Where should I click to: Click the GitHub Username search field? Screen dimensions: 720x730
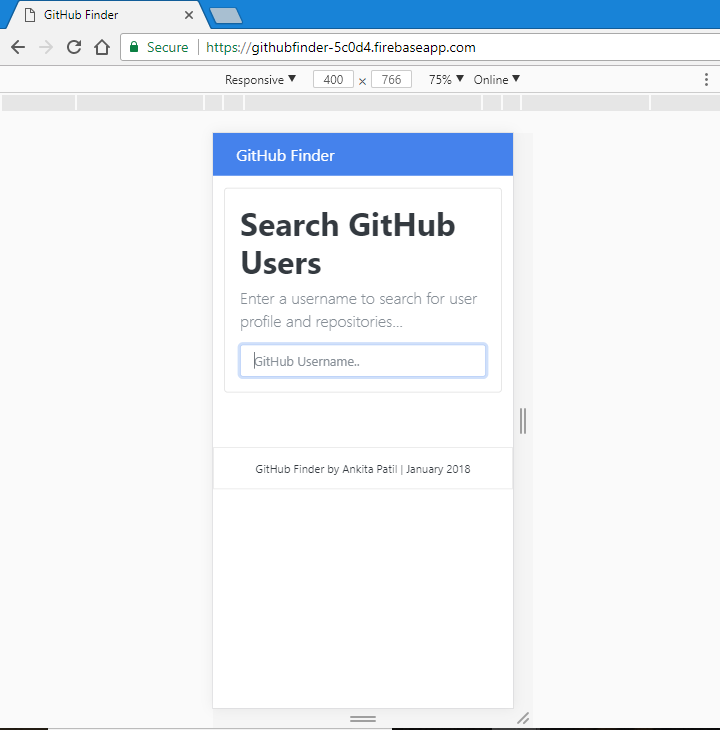(363, 361)
